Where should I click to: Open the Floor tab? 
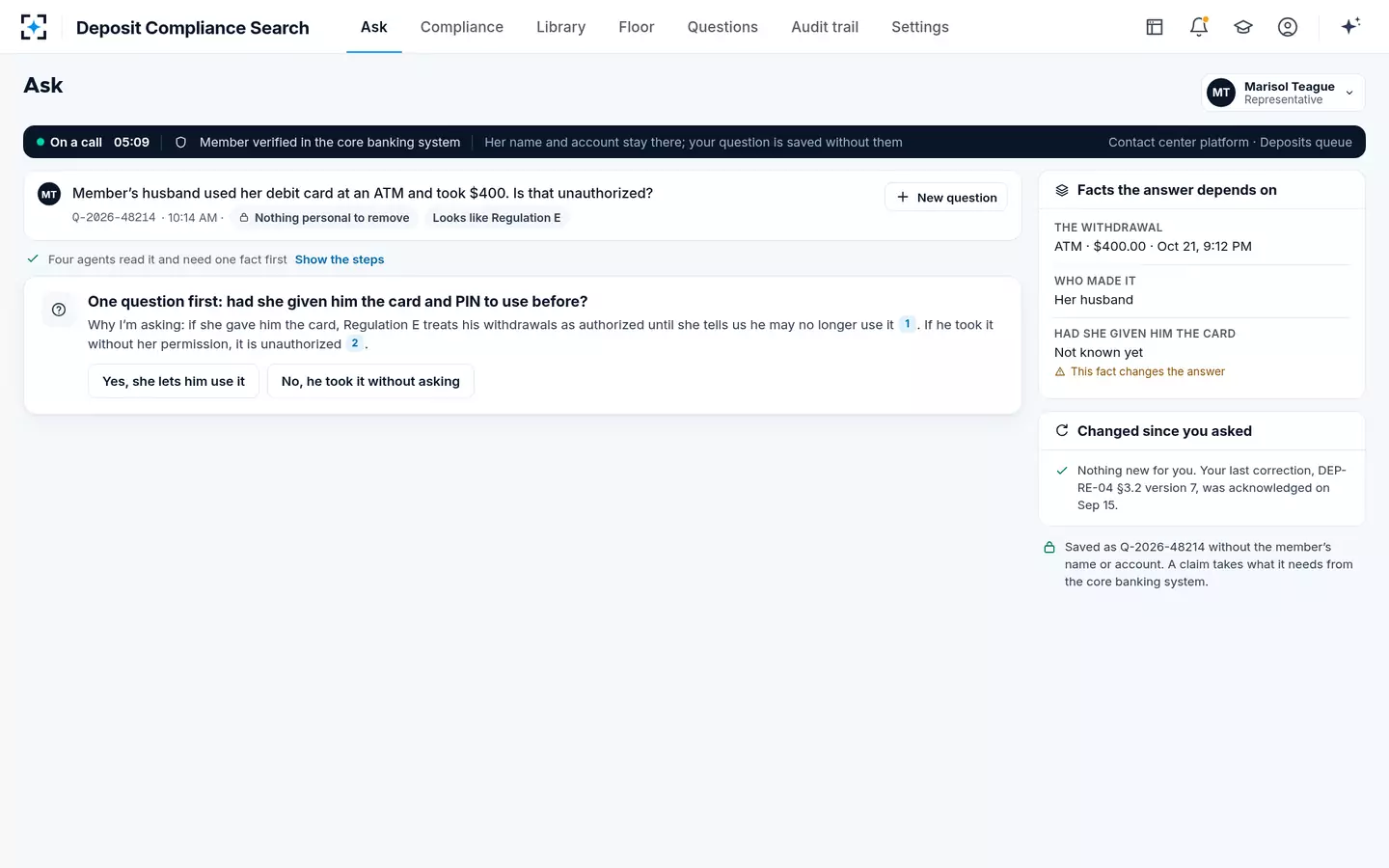(637, 27)
